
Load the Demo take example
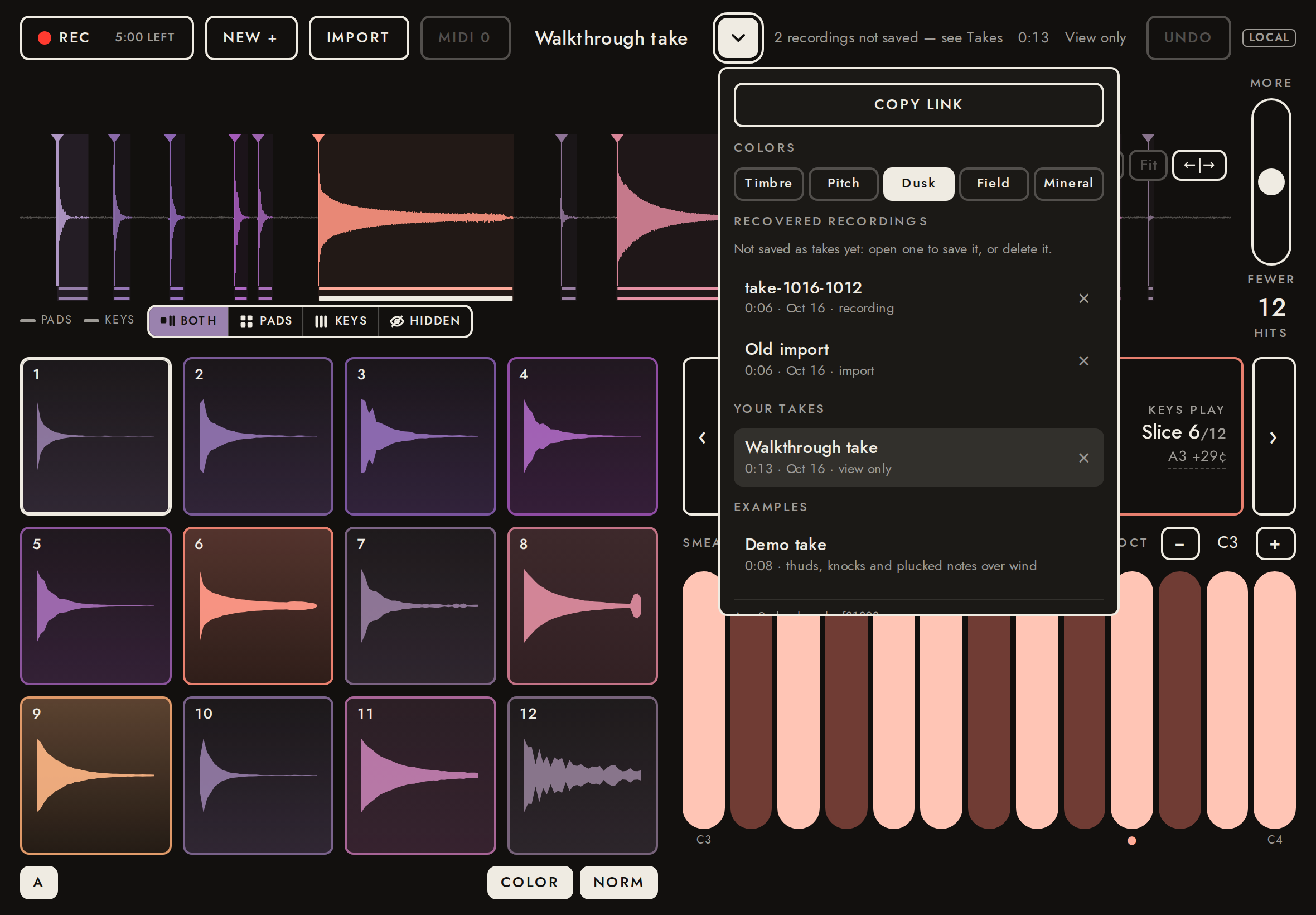(918, 555)
